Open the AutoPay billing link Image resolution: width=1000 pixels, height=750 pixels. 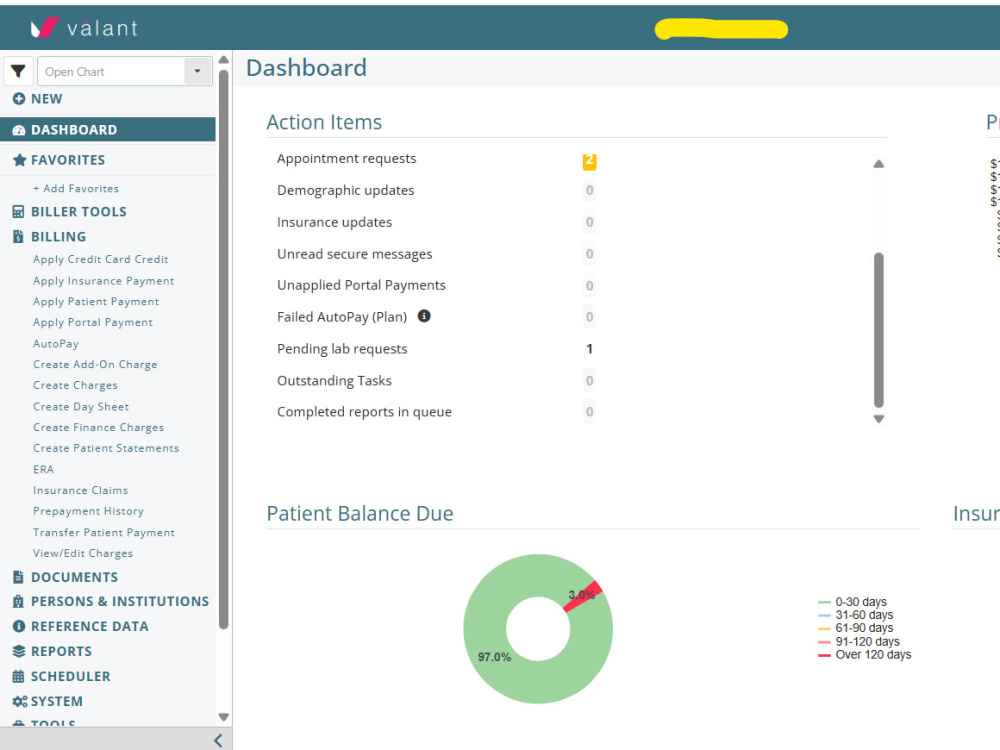(55, 344)
